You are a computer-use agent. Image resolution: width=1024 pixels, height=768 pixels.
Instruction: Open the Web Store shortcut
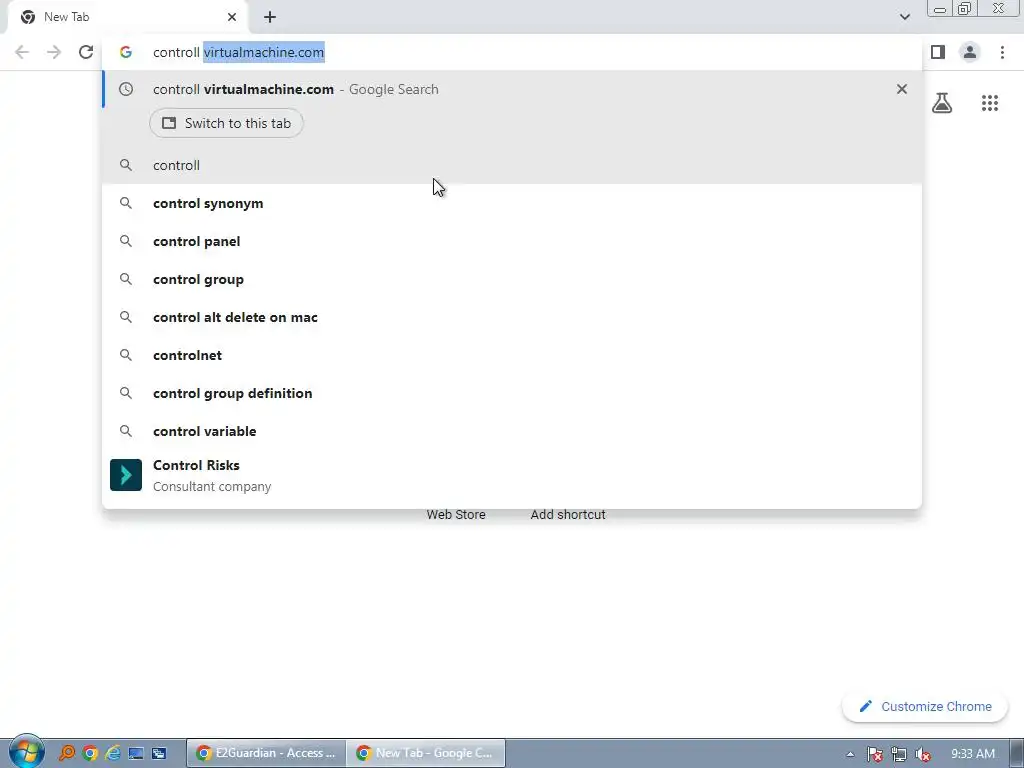[x=456, y=515]
